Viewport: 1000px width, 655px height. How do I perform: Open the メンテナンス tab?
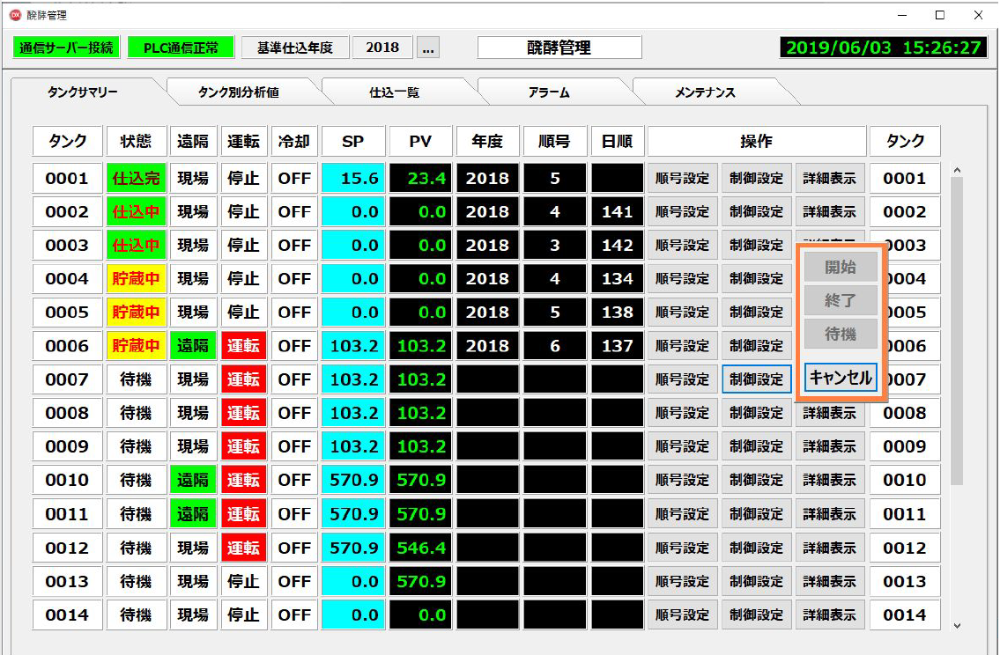coord(704,92)
